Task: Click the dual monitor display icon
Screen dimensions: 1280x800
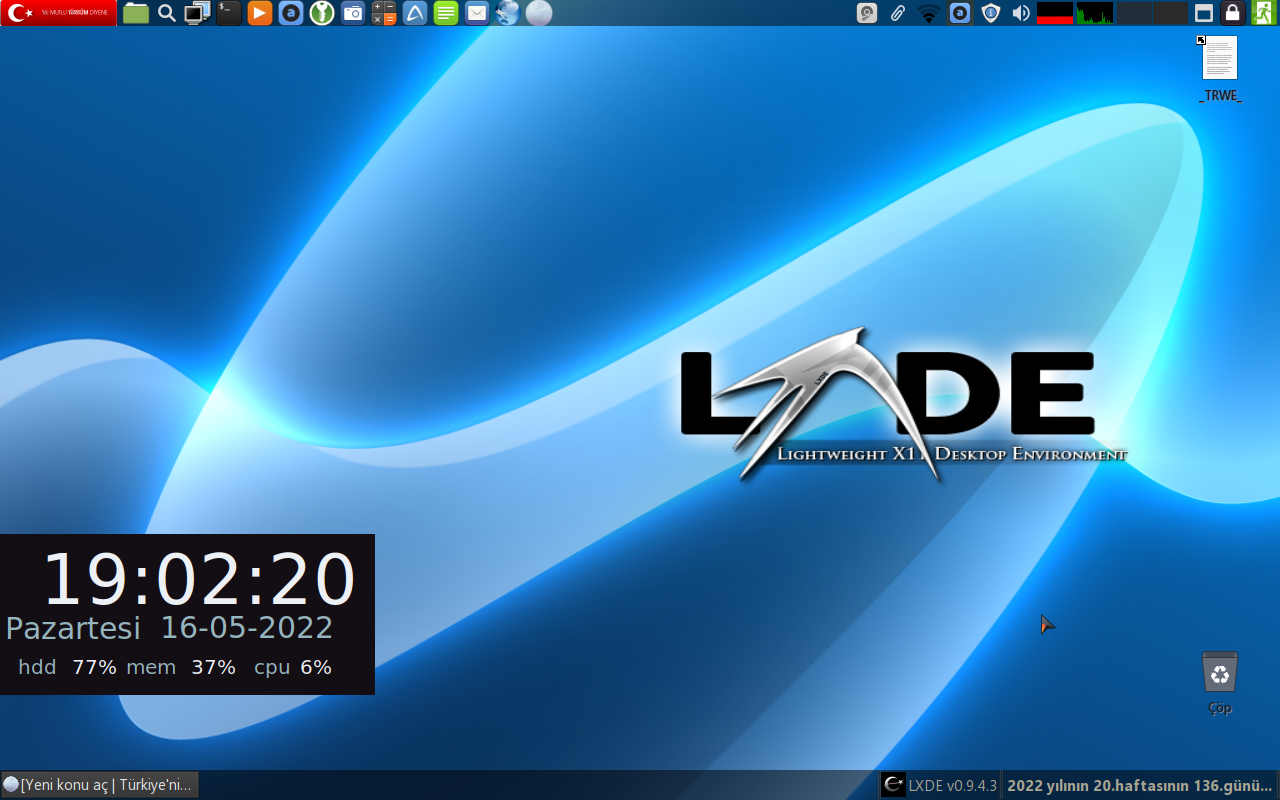Action: tap(198, 13)
